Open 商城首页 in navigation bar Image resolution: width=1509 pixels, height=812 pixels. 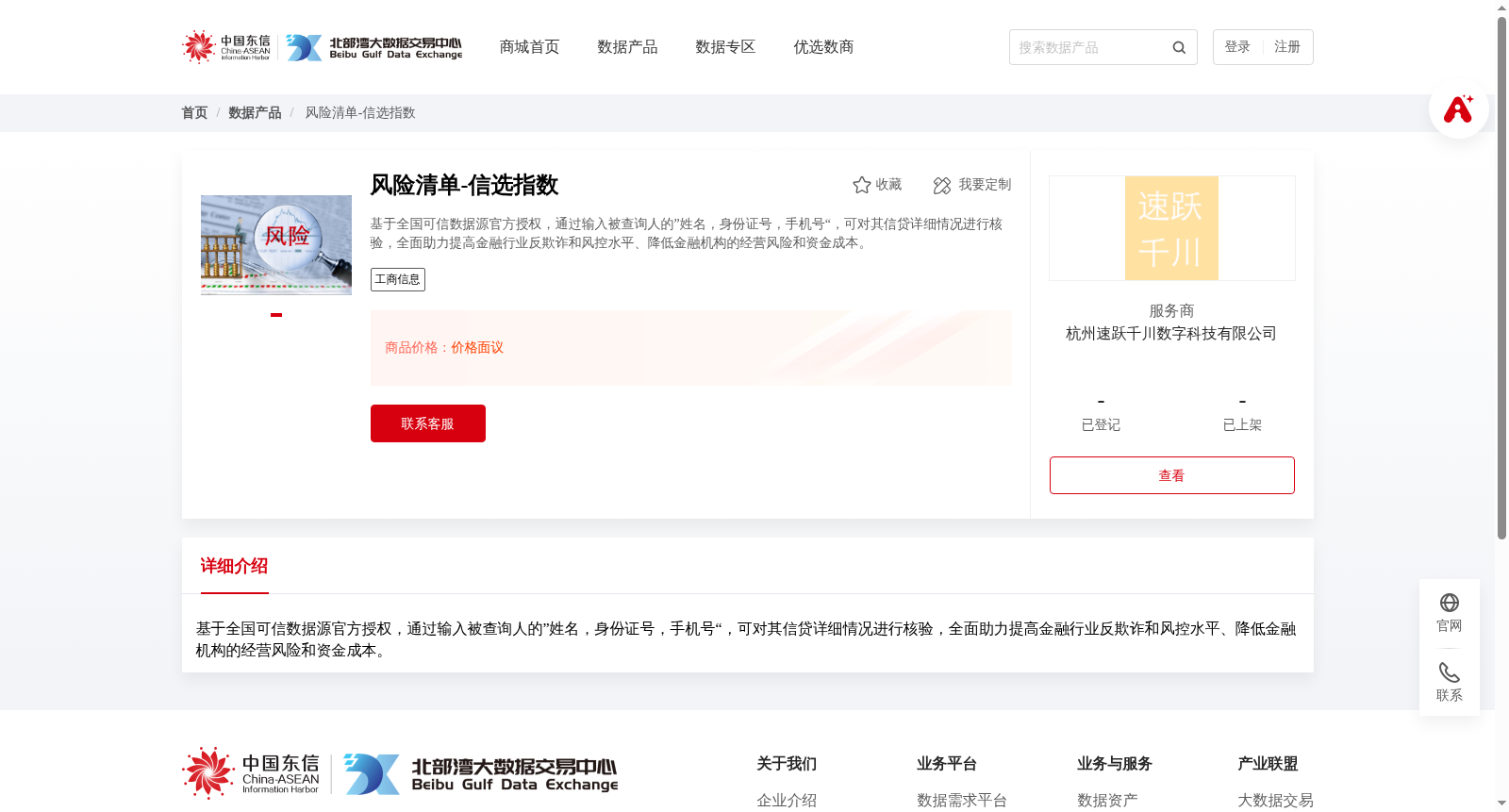click(x=529, y=47)
